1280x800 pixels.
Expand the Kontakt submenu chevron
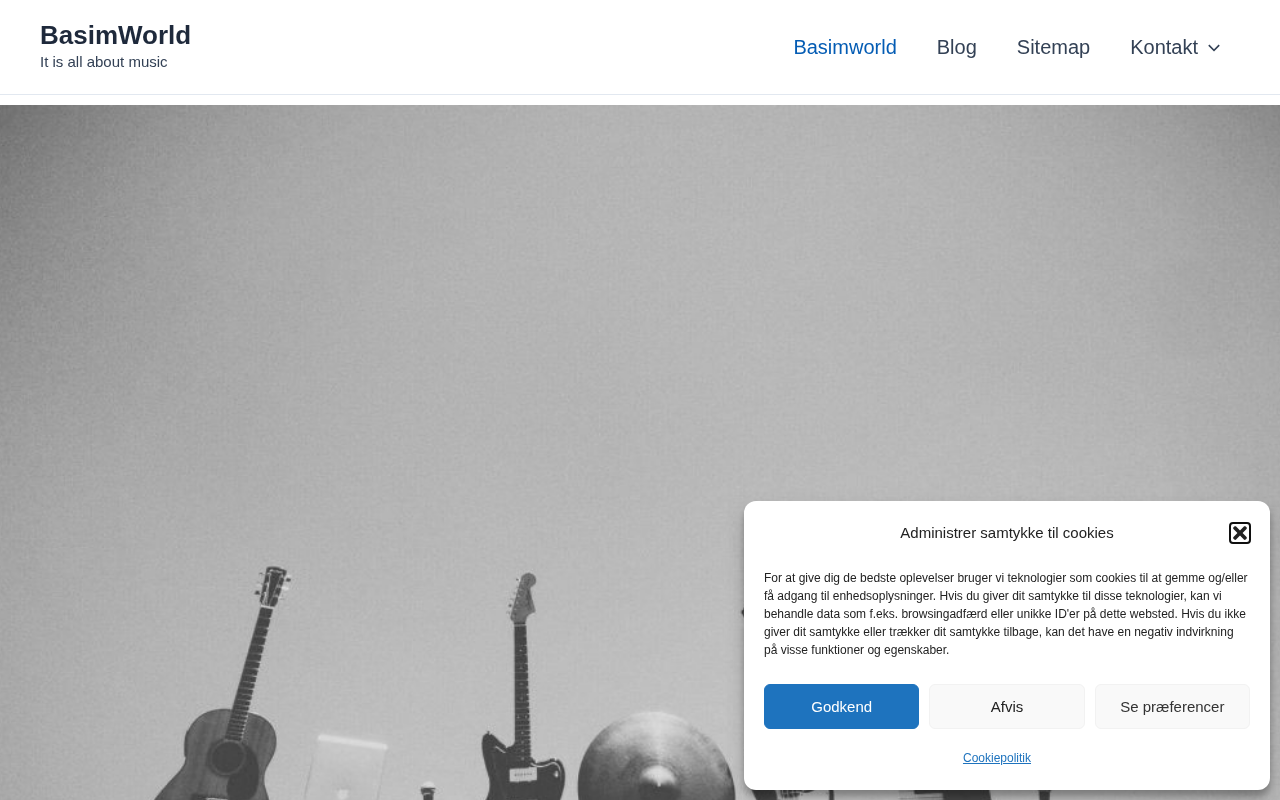(1214, 48)
